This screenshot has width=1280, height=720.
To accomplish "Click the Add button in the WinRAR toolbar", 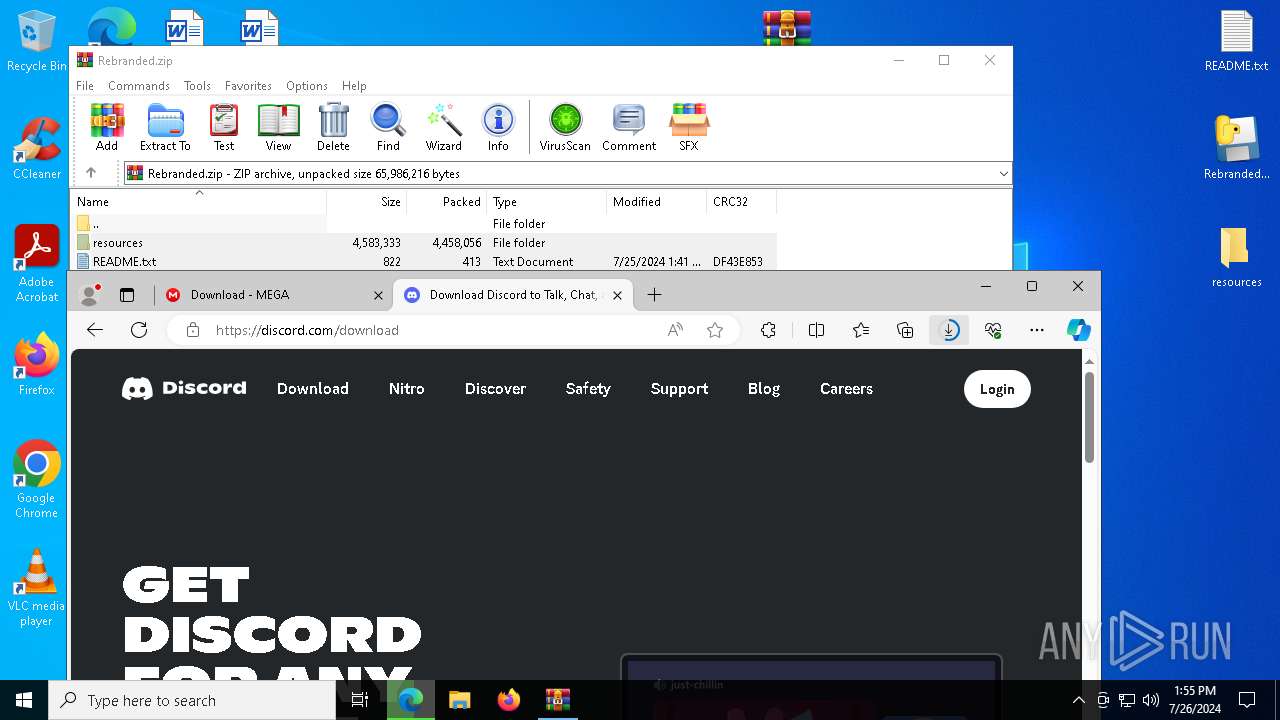I will (107, 127).
